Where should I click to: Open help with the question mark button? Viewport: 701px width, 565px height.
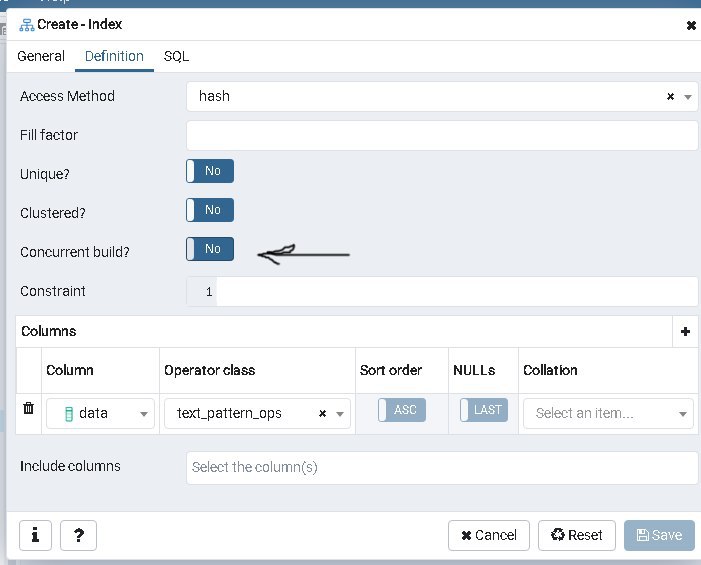pos(78,535)
